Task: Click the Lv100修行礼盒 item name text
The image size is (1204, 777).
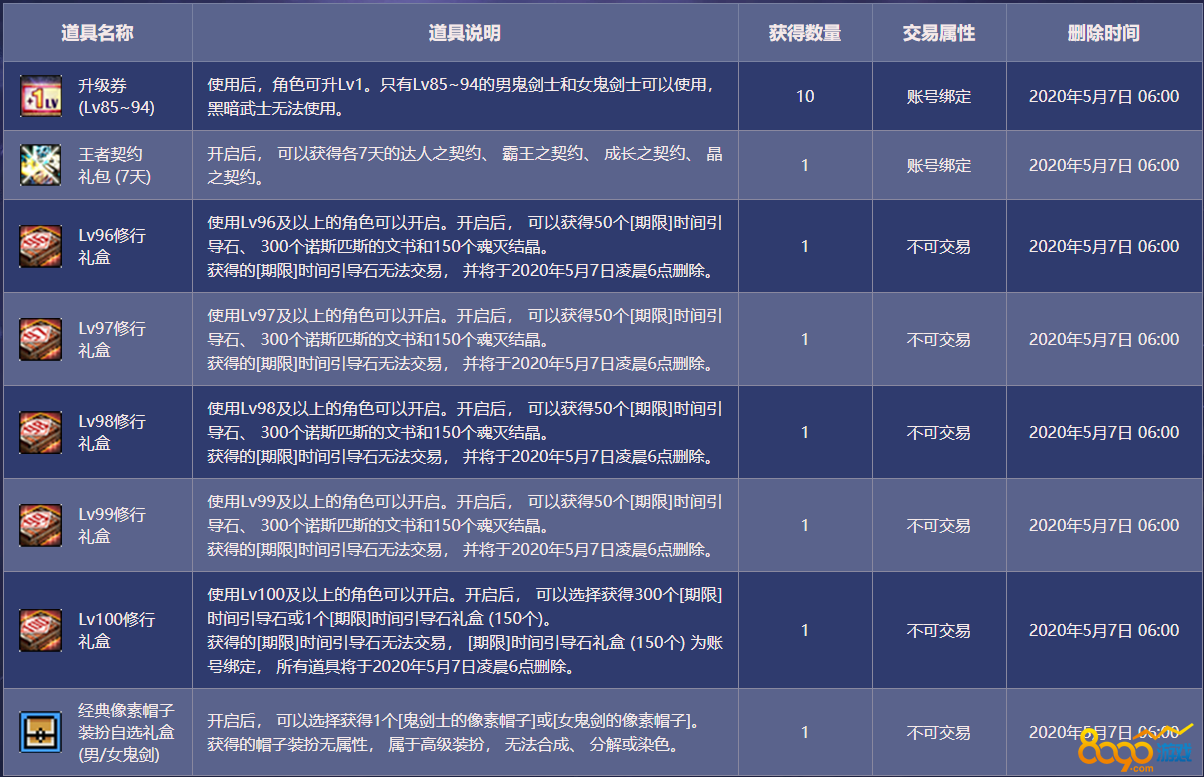Action: [x=117, y=630]
